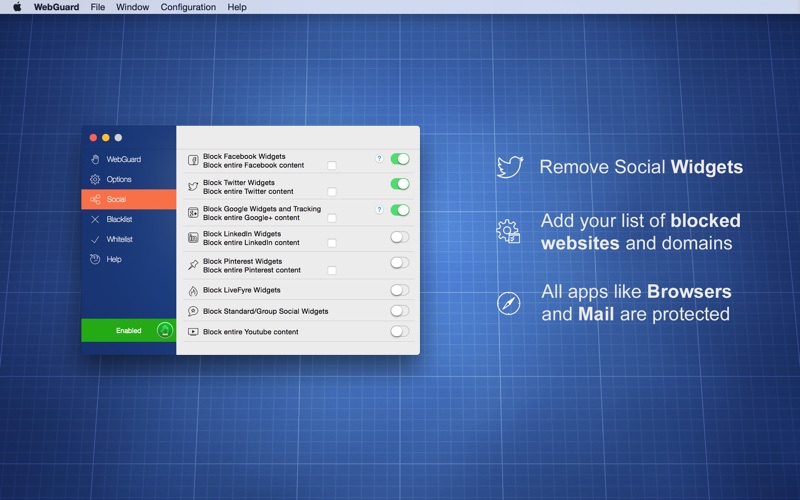The width and height of the screenshot is (800, 500).
Task: Check Block entire Twitter content checkbox
Action: point(332,192)
